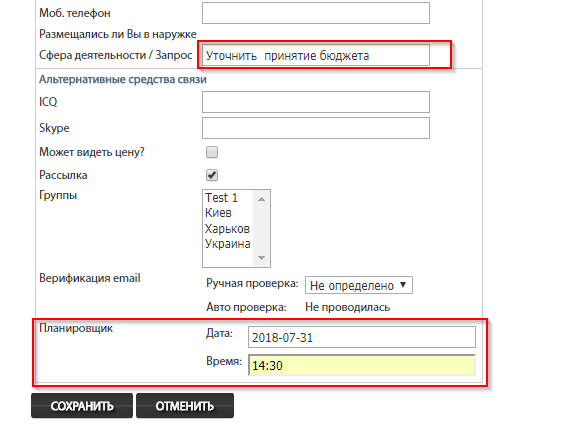Click the Планировщик Время field

(362, 365)
